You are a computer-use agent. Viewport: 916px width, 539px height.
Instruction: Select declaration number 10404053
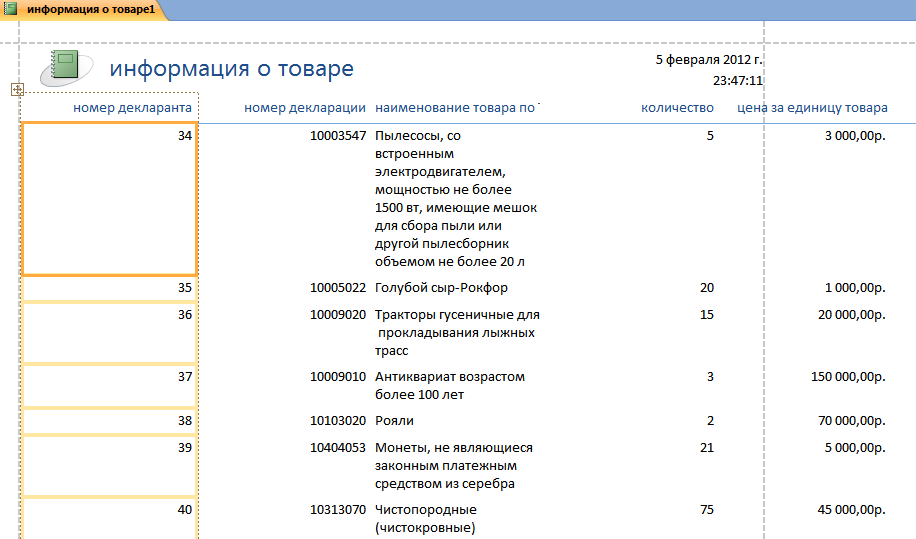338,447
